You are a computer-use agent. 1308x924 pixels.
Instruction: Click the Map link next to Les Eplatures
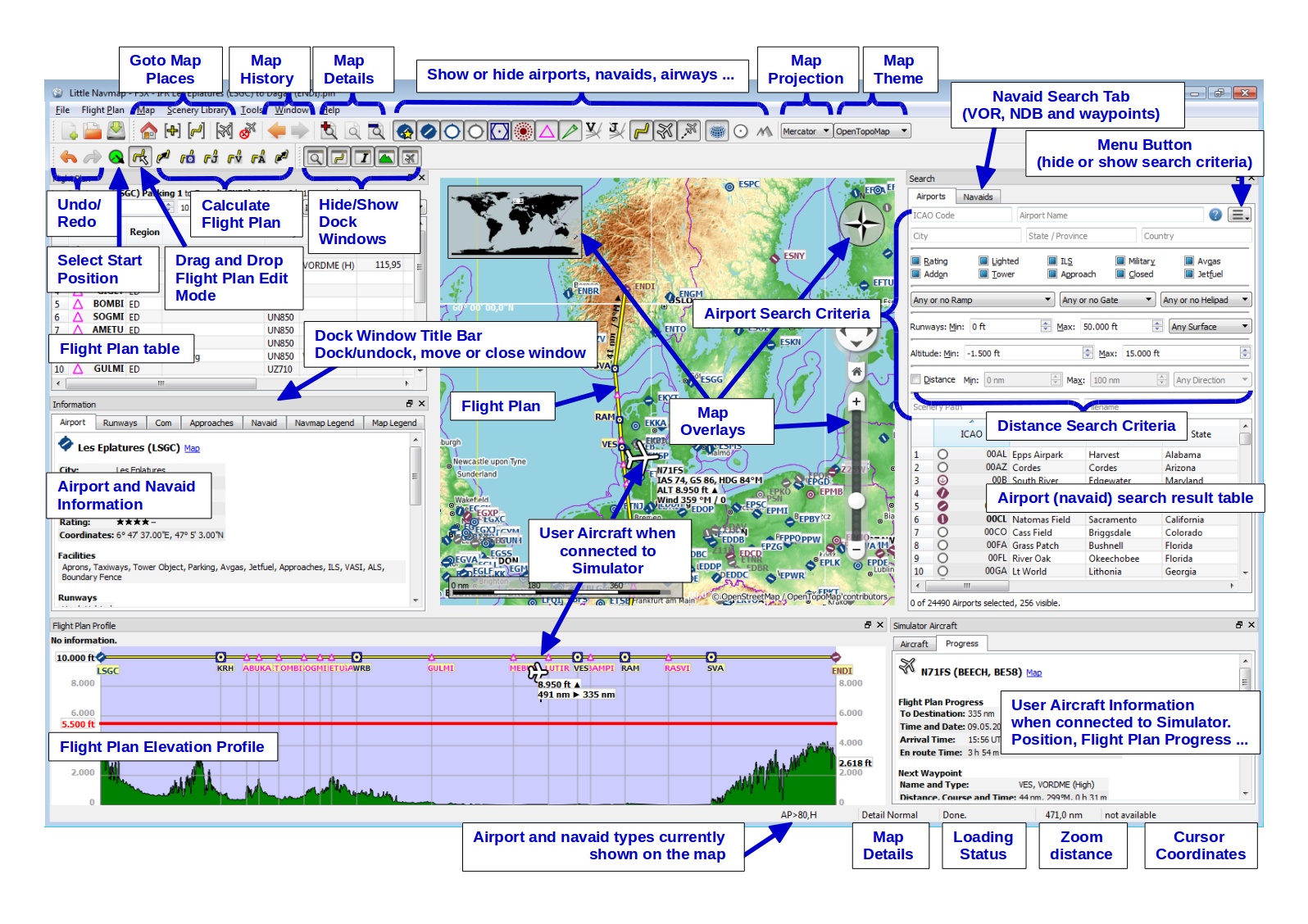(192, 448)
